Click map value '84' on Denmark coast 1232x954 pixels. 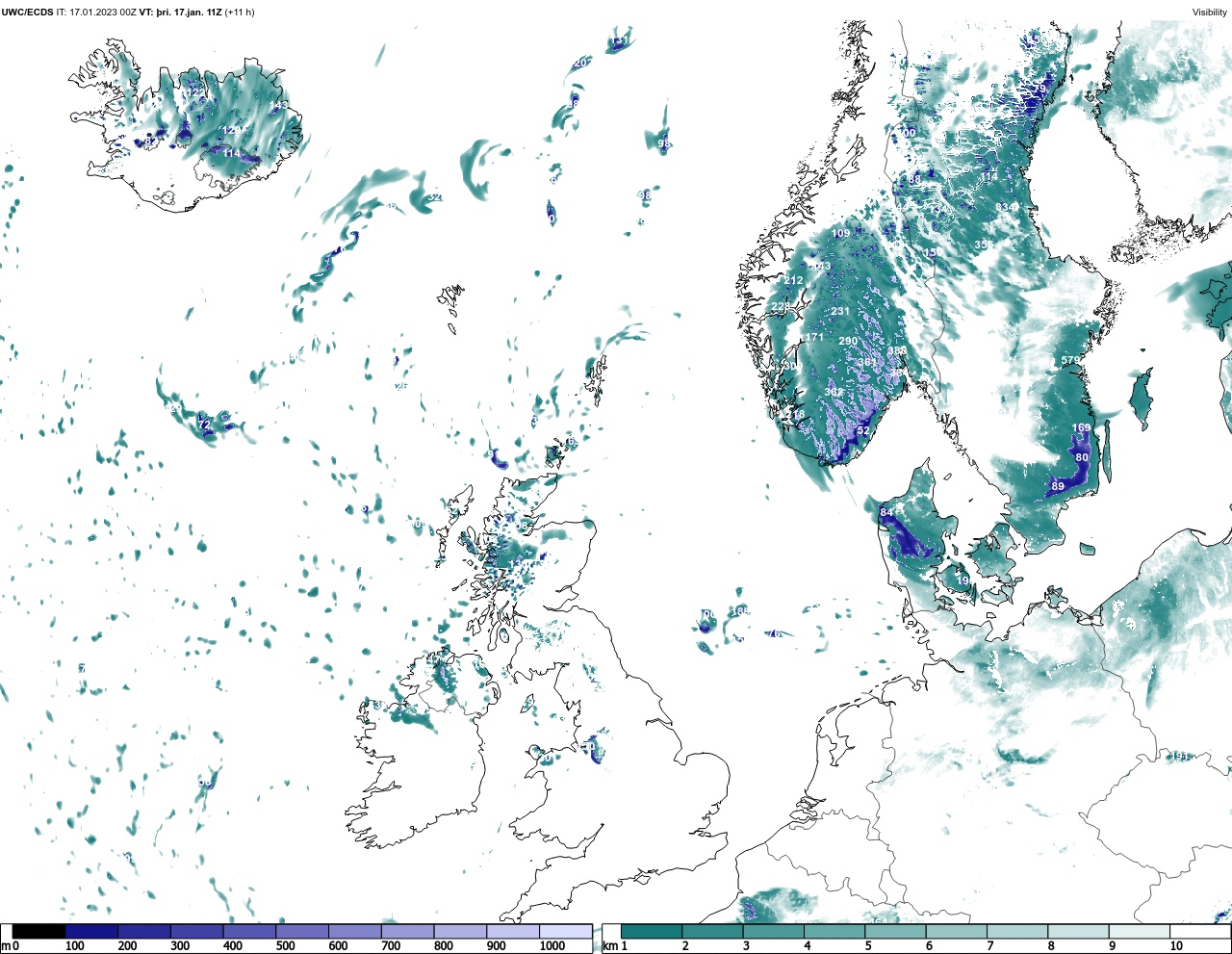[886, 513]
